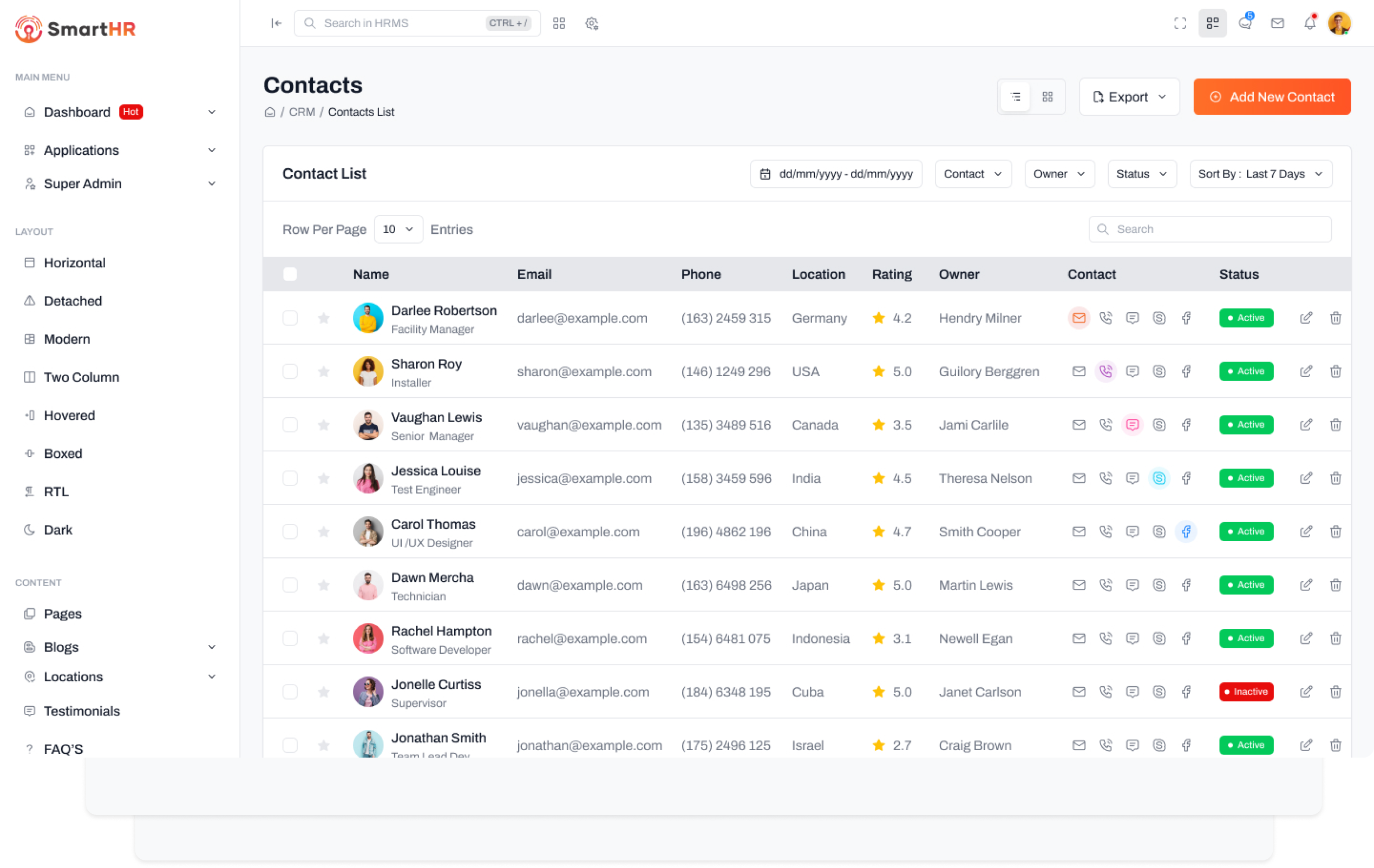Open the Contact filter dropdown
1374x868 pixels.
973,174
